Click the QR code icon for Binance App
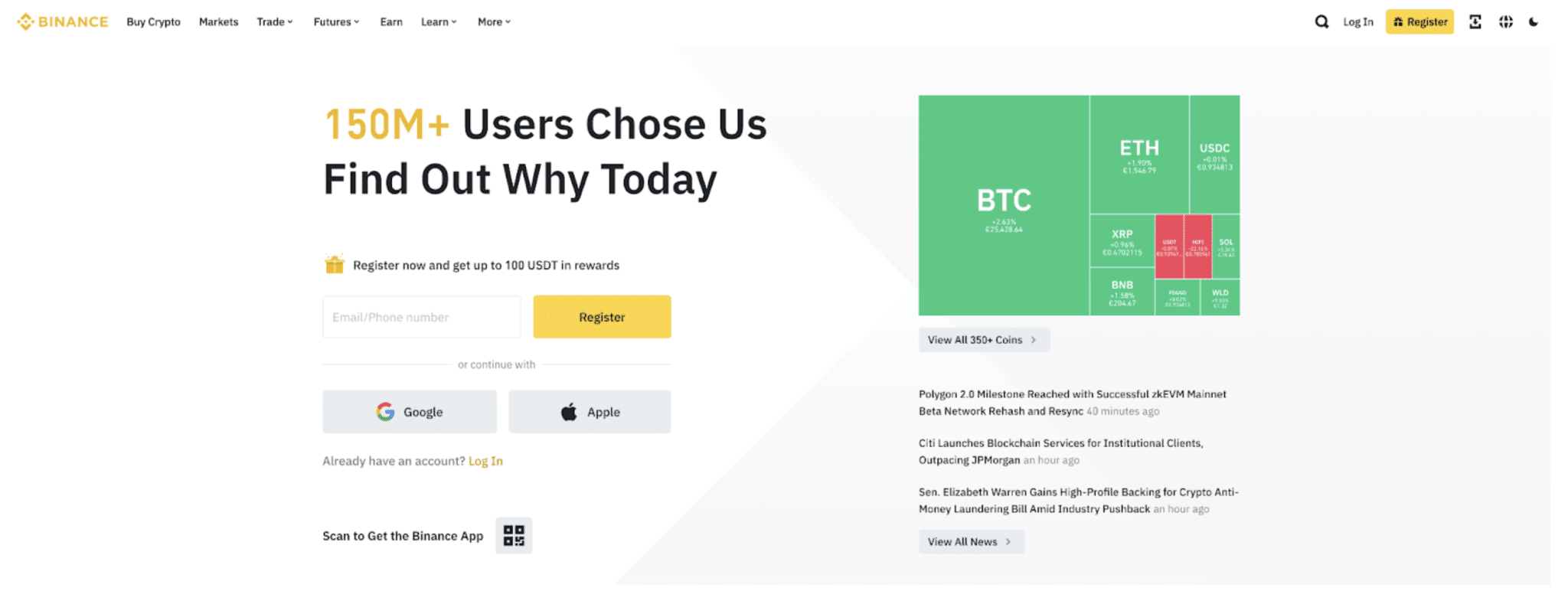 tap(514, 536)
